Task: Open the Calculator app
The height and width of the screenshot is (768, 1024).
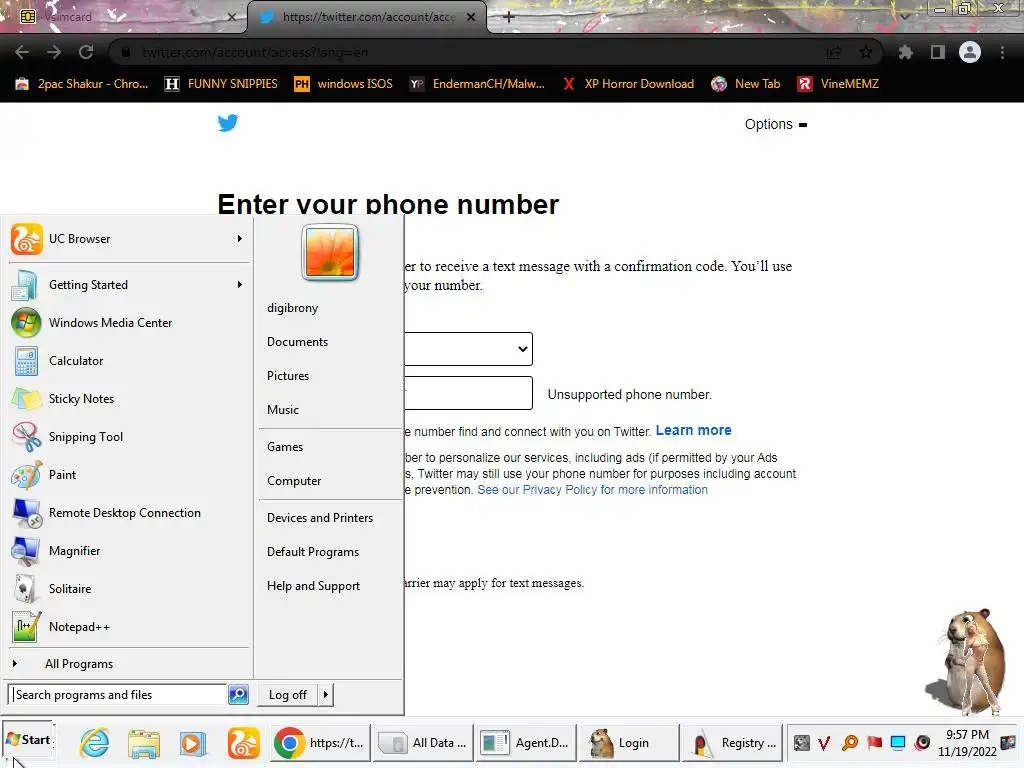Action: [x=128, y=360]
